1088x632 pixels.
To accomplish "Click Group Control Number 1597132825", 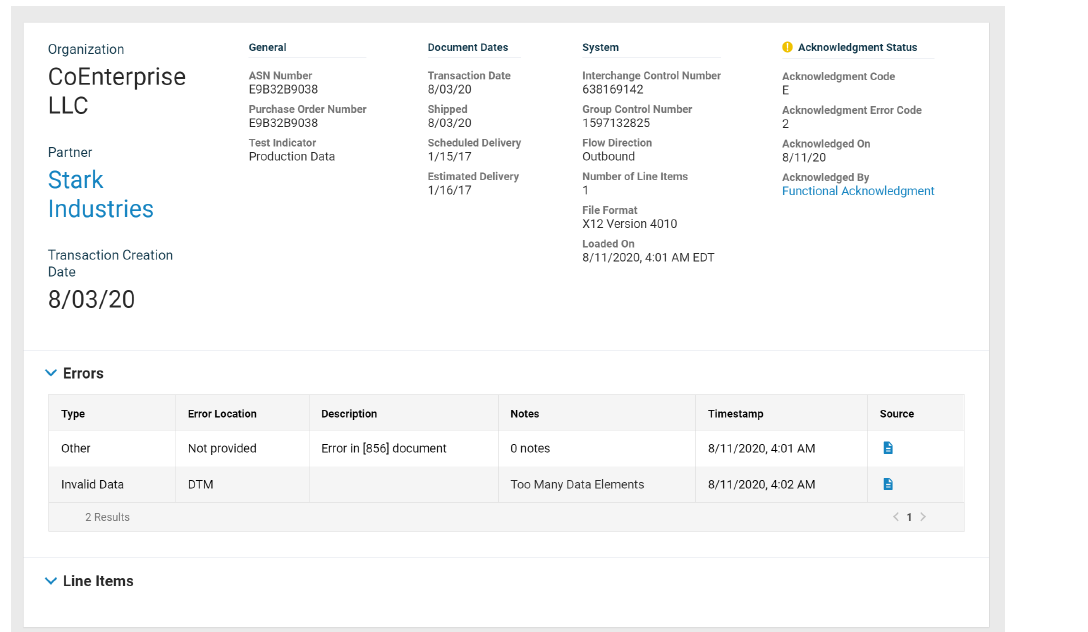I will click(x=616, y=123).
